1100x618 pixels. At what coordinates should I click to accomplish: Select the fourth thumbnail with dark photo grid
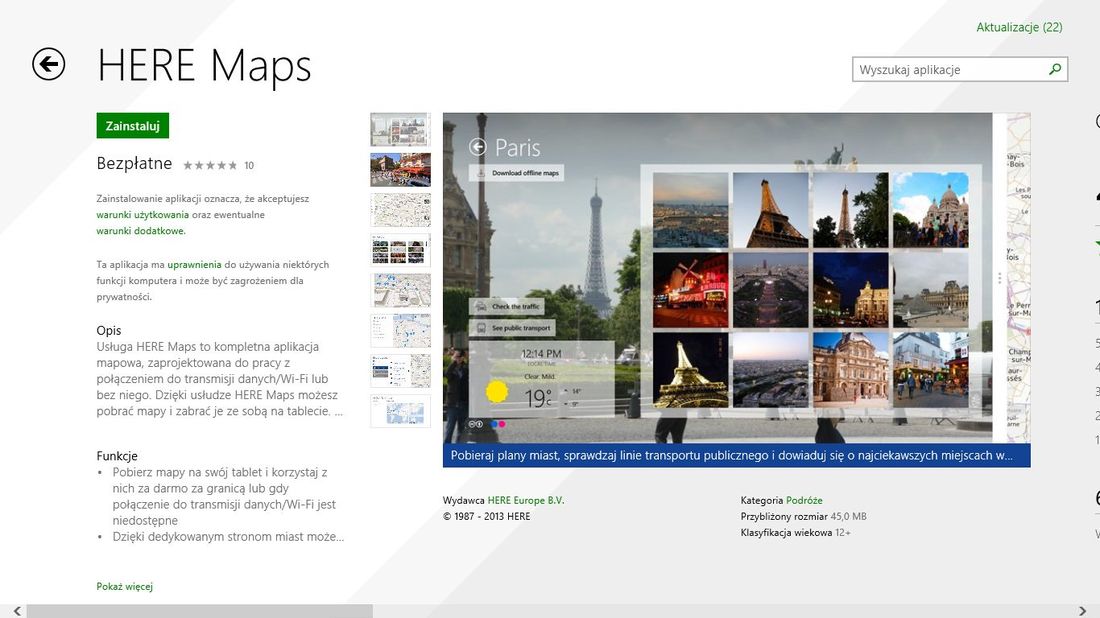(401, 250)
